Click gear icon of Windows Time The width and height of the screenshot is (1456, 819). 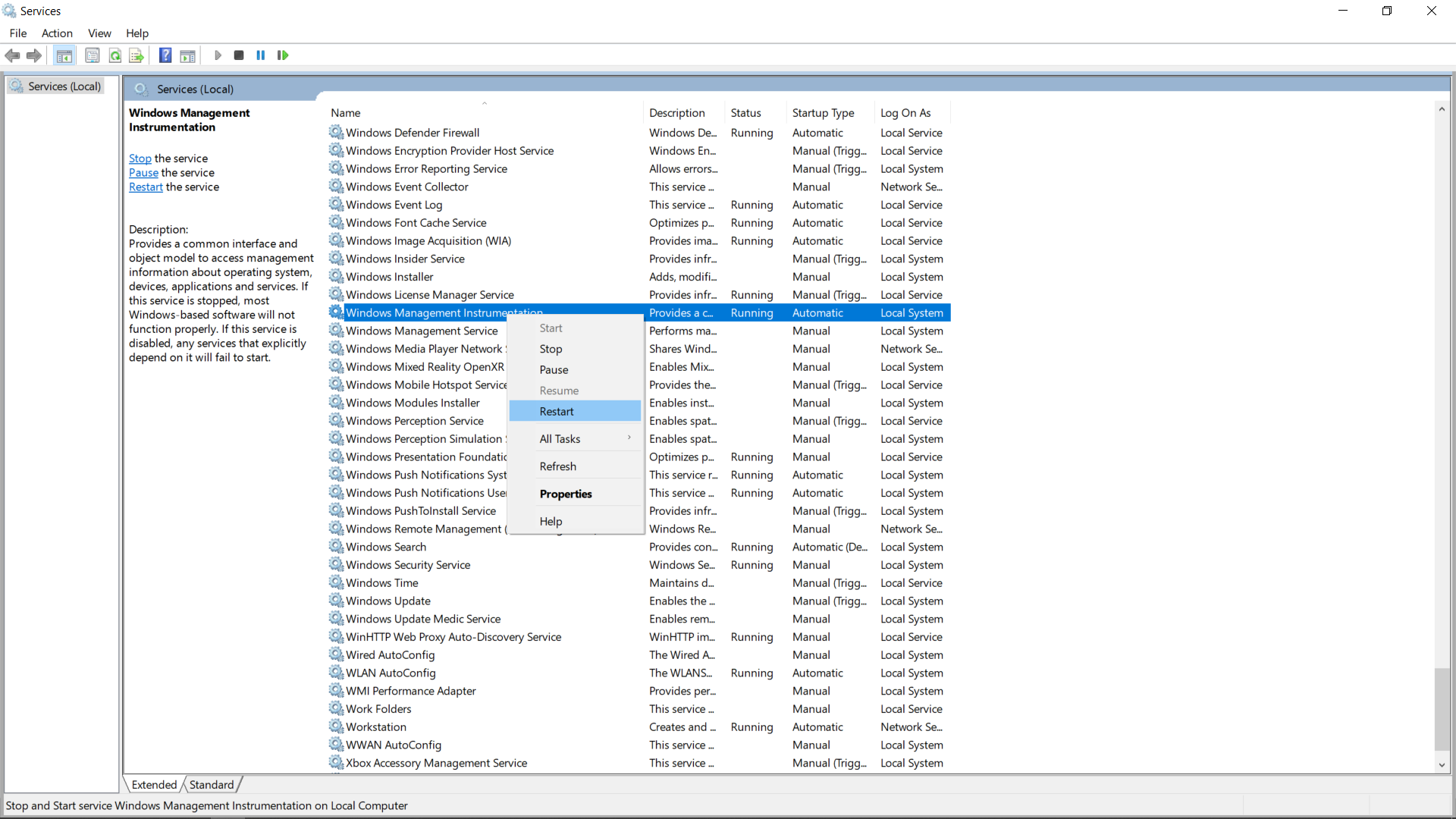point(336,582)
